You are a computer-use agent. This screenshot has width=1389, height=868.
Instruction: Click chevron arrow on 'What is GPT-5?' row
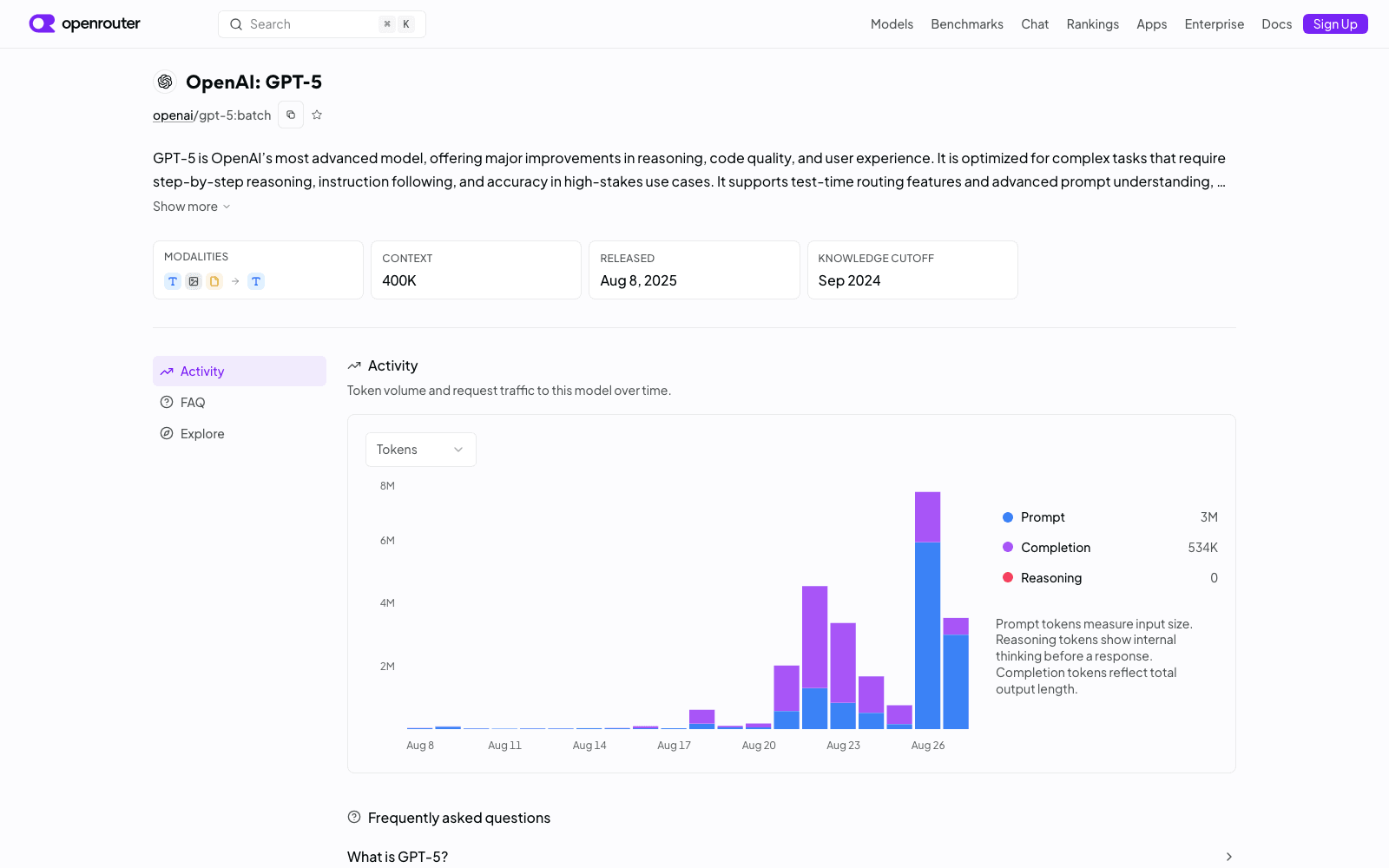coord(1228,857)
